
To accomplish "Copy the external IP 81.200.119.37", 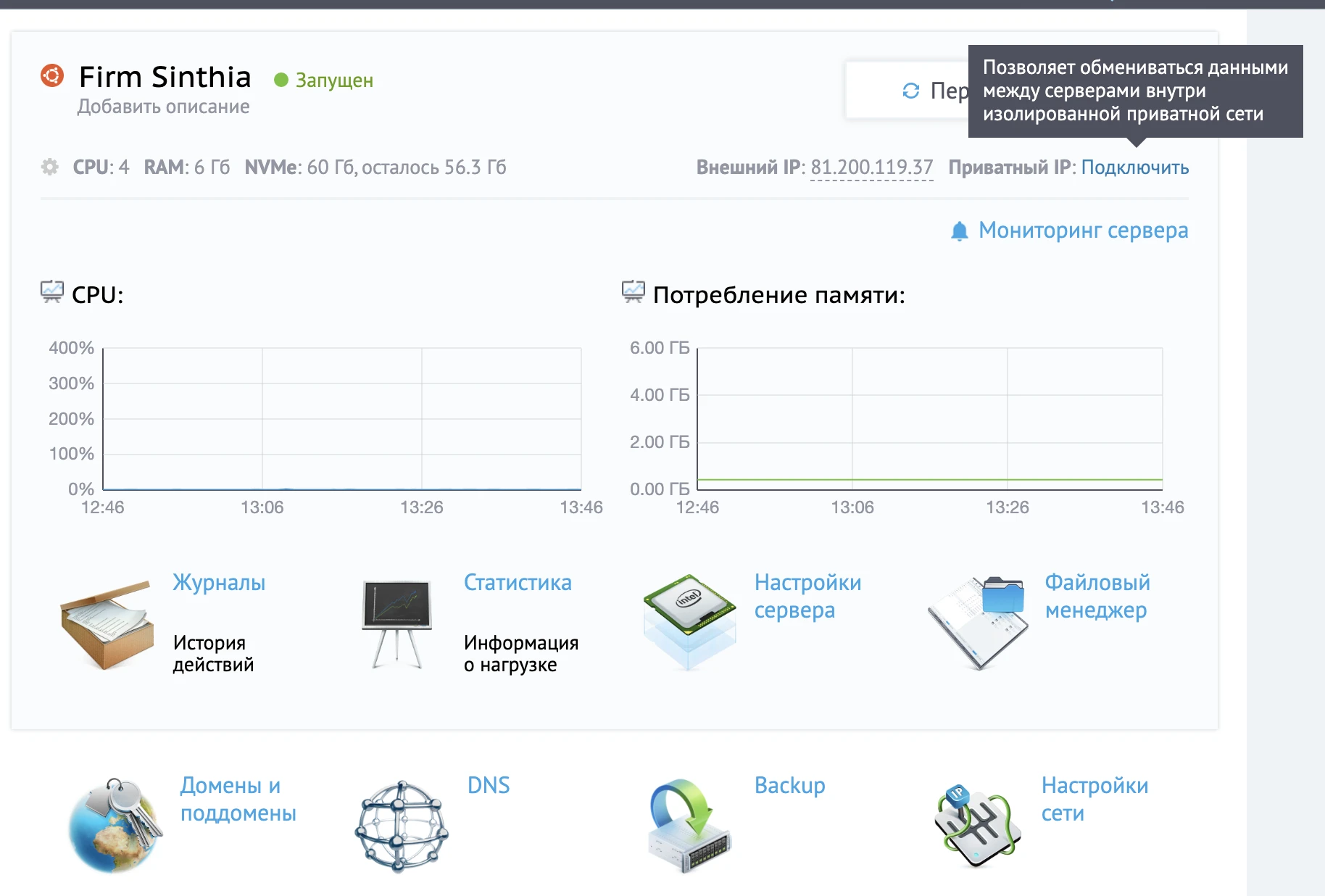I will point(871,167).
